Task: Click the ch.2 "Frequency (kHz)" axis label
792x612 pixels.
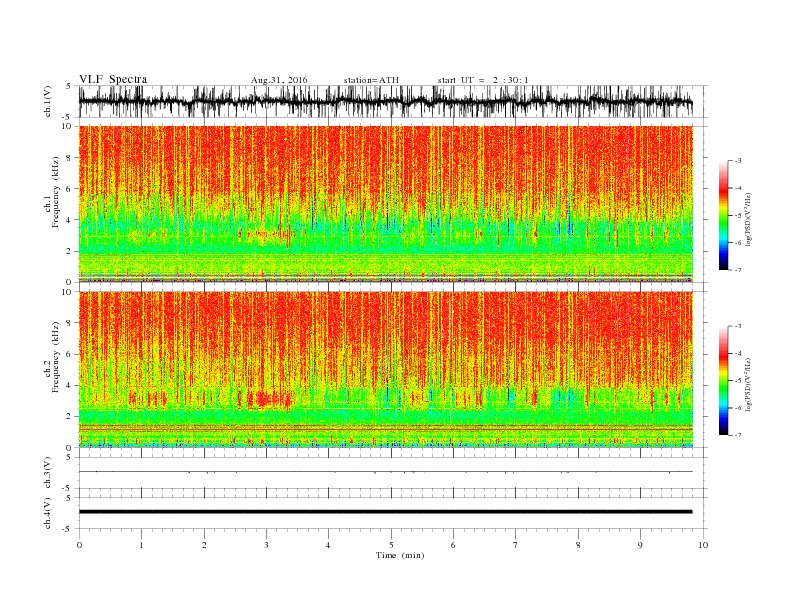Action: tap(55, 356)
